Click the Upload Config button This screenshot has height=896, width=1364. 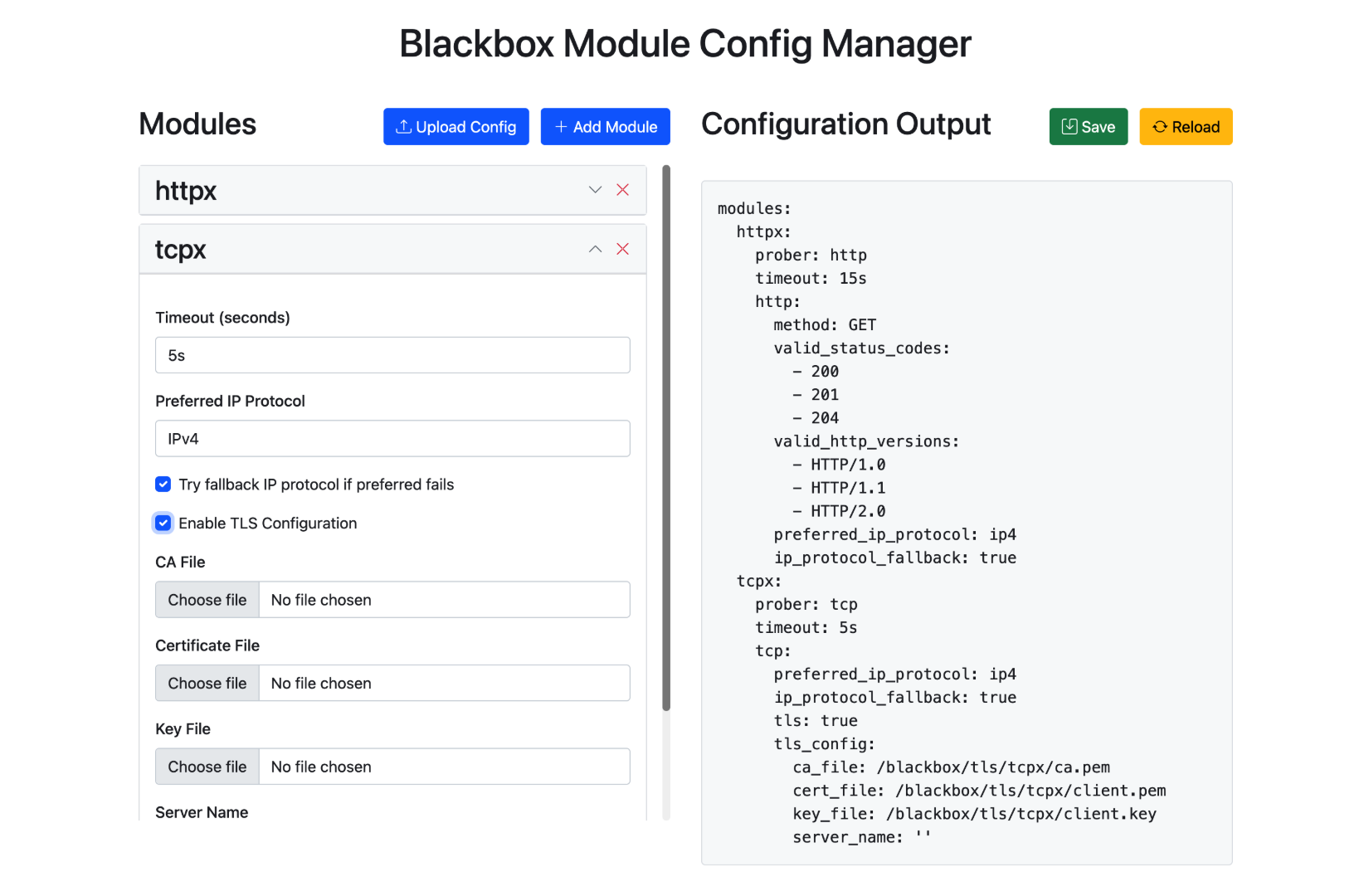455,127
